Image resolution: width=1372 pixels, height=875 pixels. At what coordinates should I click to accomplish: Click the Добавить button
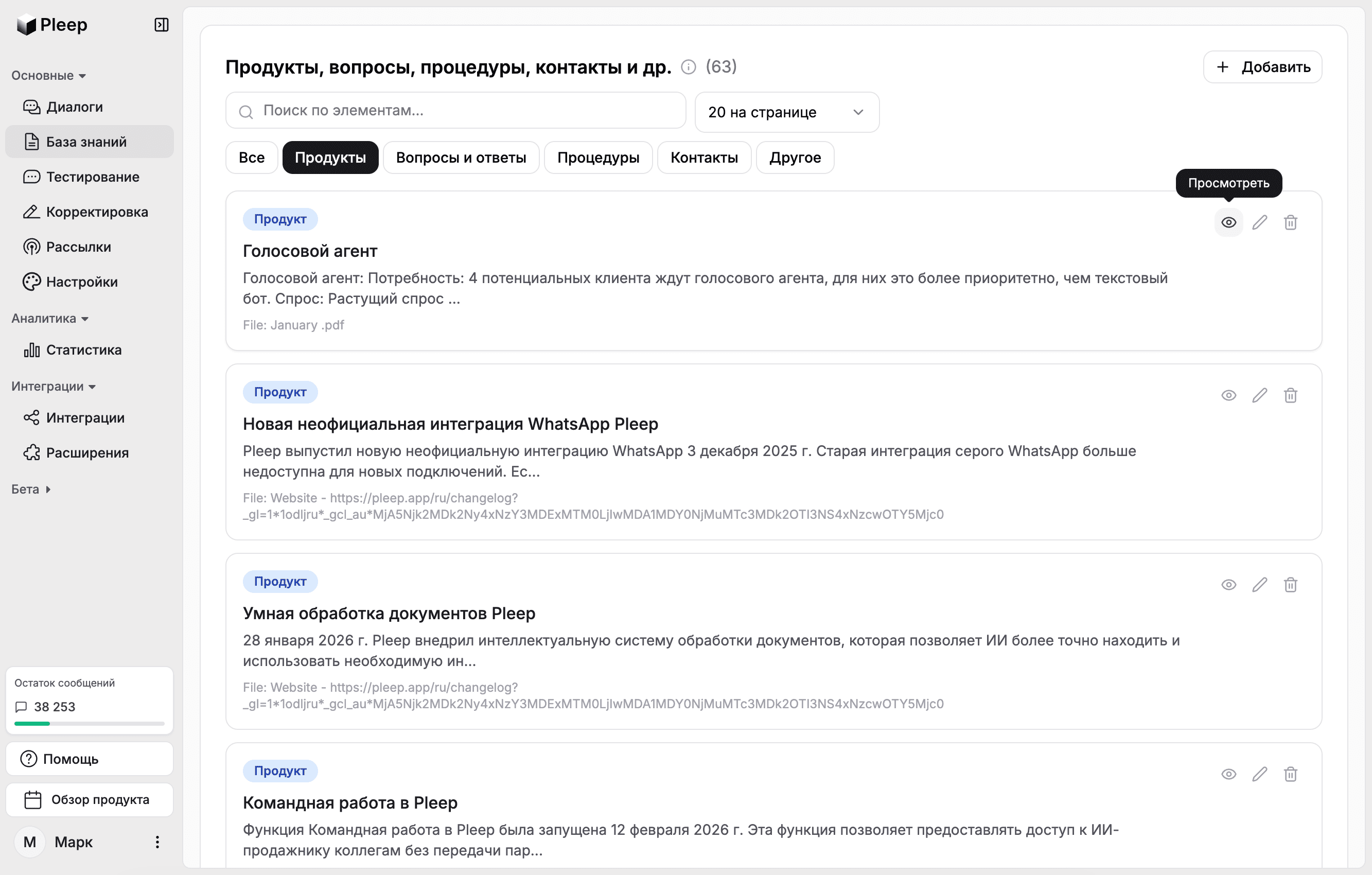pyautogui.click(x=1262, y=67)
